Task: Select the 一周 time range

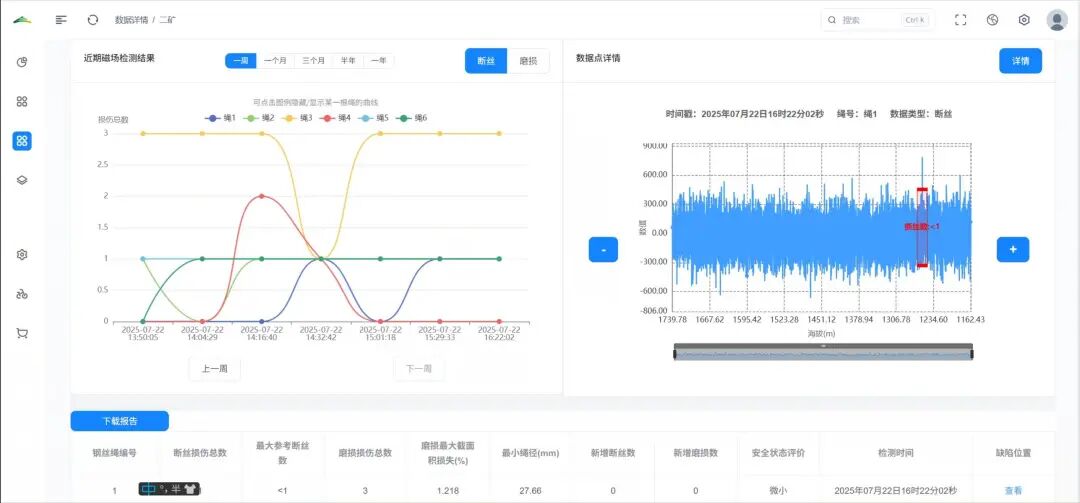Action: (x=241, y=61)
